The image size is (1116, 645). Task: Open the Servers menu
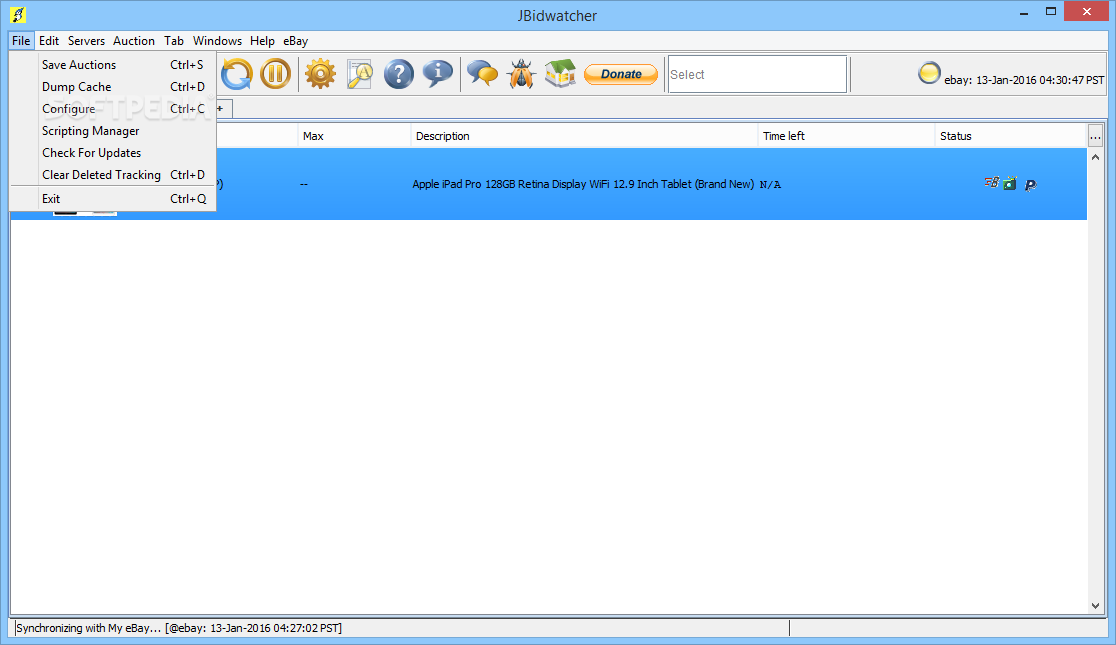tap(86, 41)
